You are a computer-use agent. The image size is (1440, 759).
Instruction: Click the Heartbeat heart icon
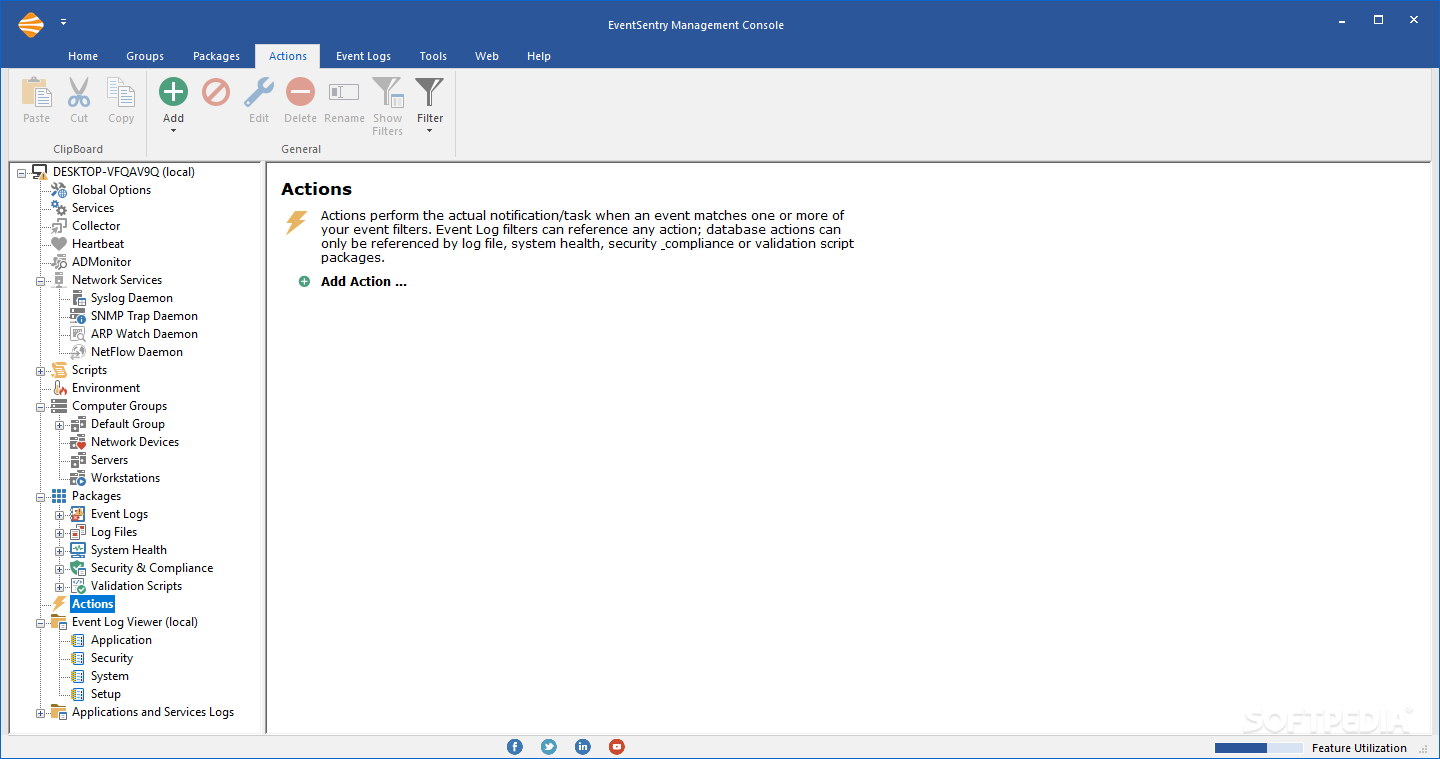pos(59,244)
